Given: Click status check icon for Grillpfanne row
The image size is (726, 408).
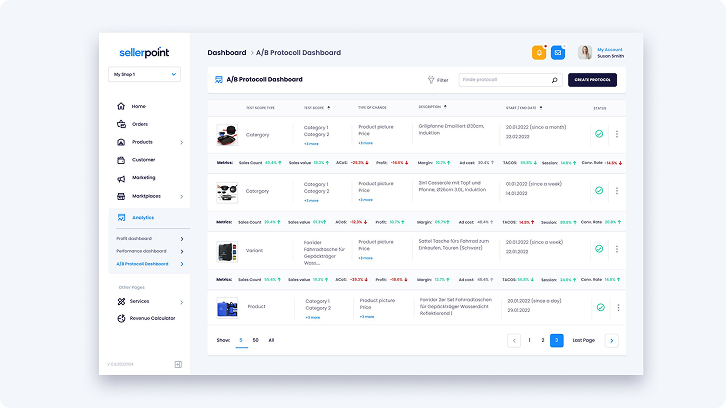Looking at the screenshot, I should point(599,134).
